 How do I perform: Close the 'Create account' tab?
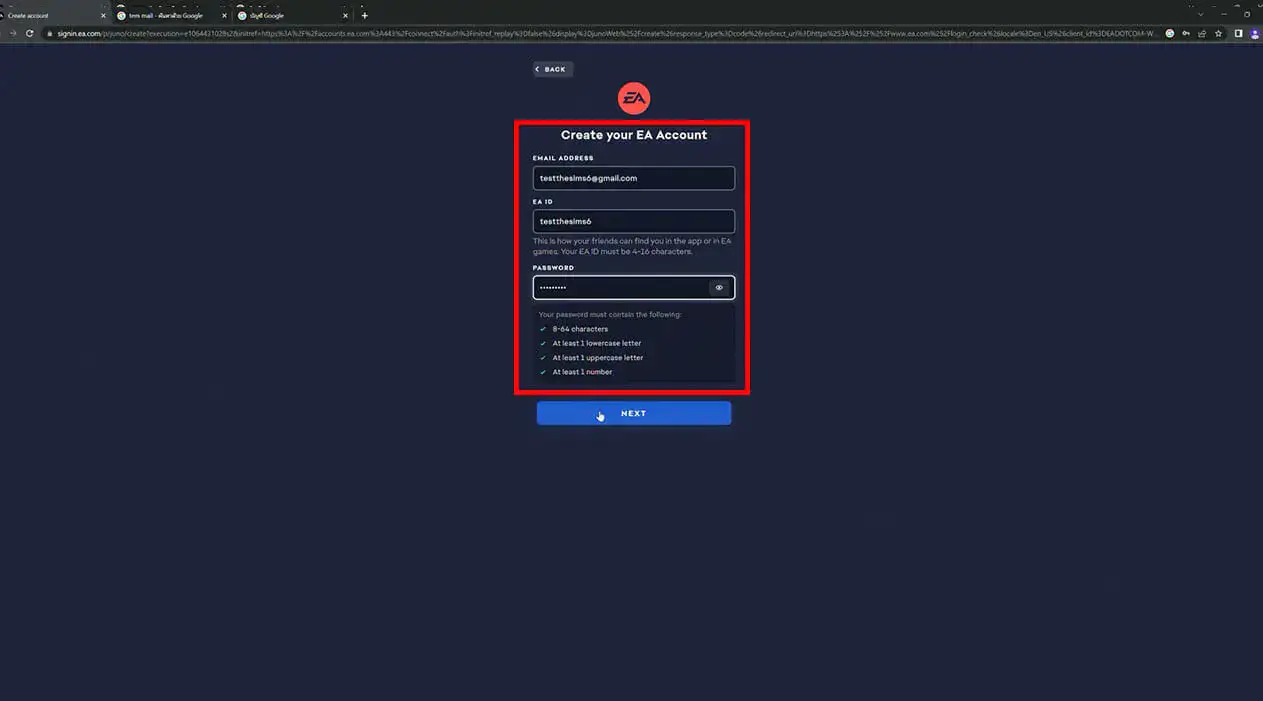click(x=102, y=15)
